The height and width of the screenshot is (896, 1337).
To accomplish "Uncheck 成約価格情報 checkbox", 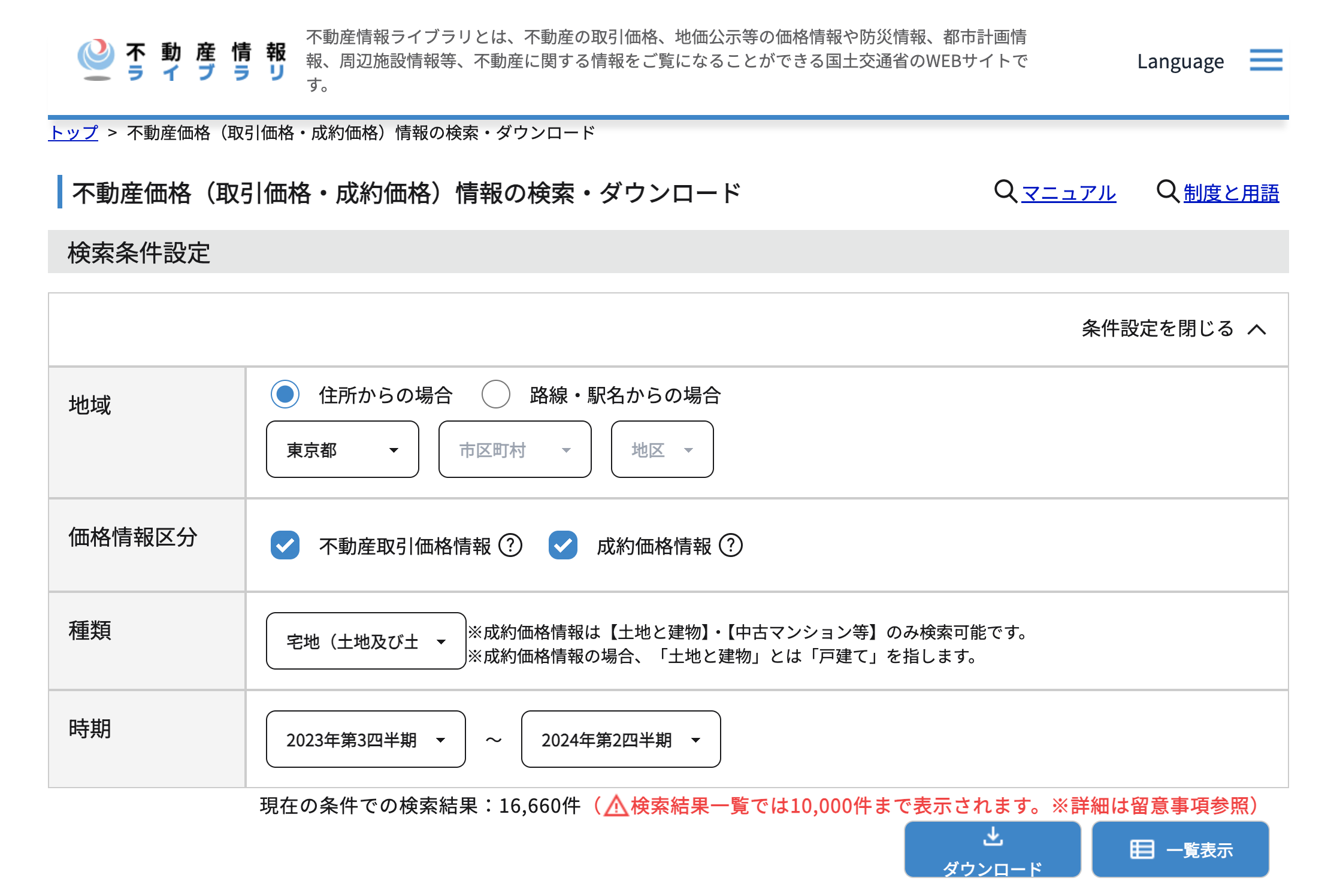I will (x=563, y=545).
